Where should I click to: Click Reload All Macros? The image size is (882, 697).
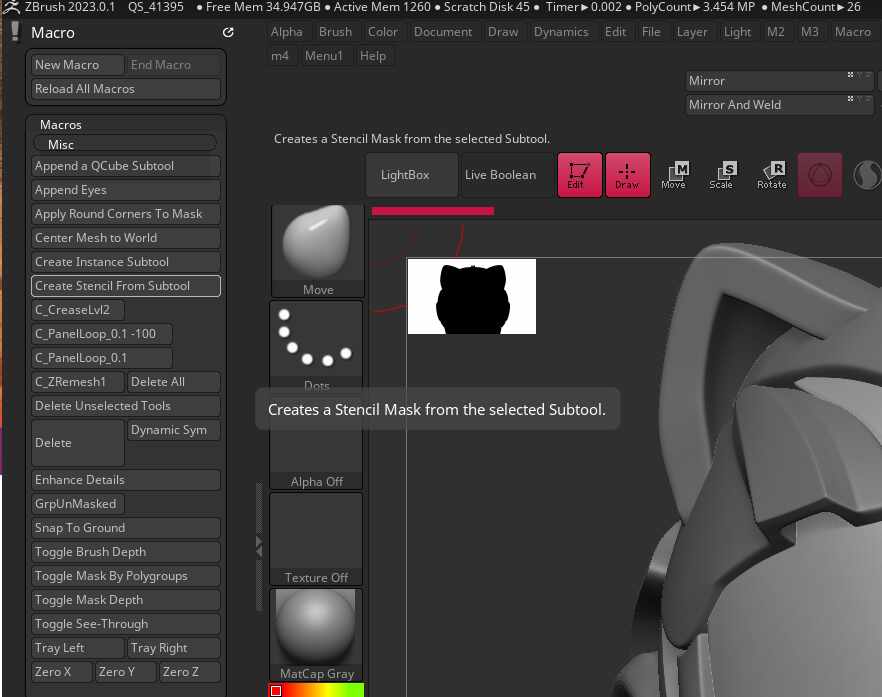point(126,89)
